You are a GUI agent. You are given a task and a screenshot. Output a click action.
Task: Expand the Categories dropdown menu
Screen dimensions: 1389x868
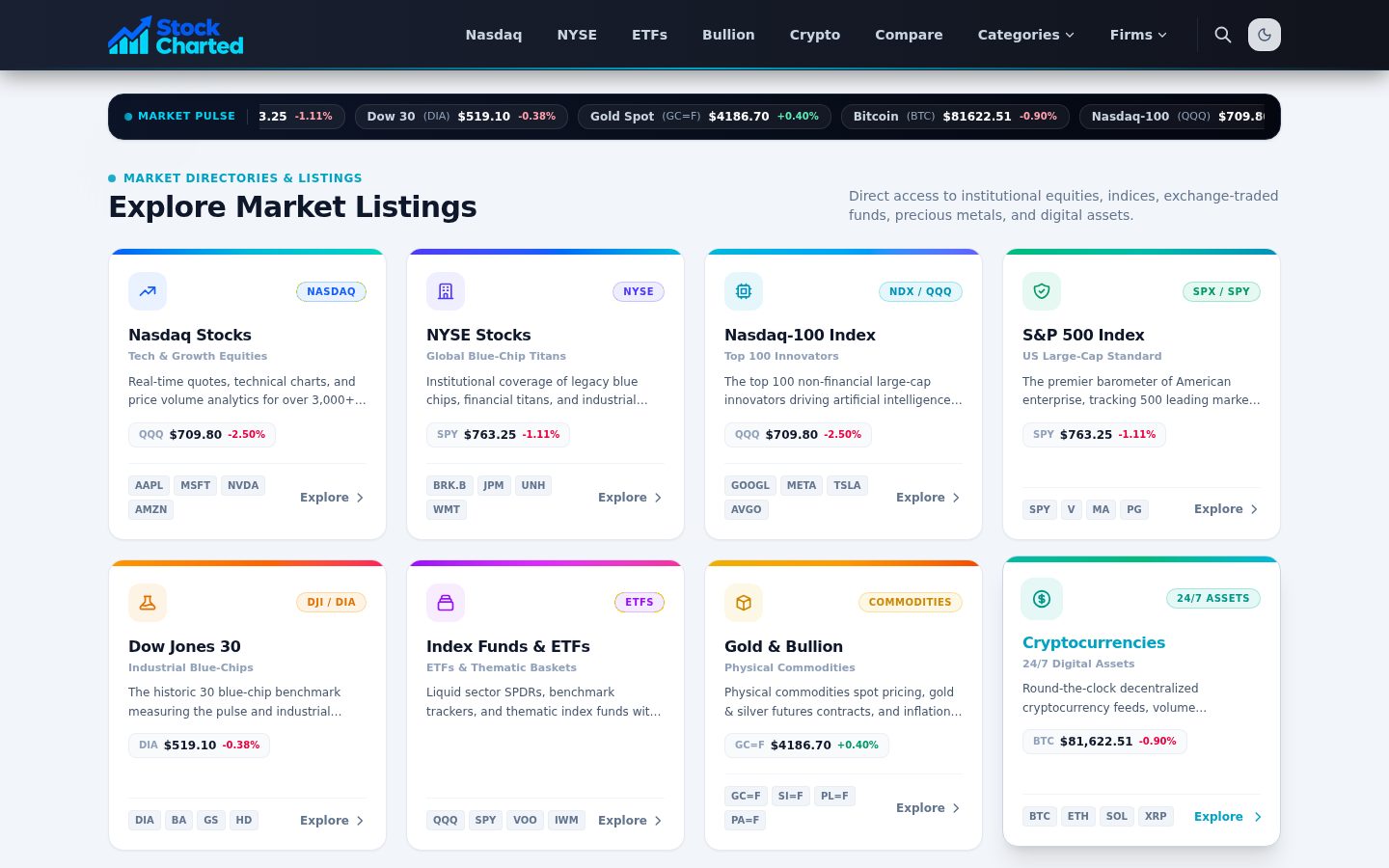[x=1025, y=35]
